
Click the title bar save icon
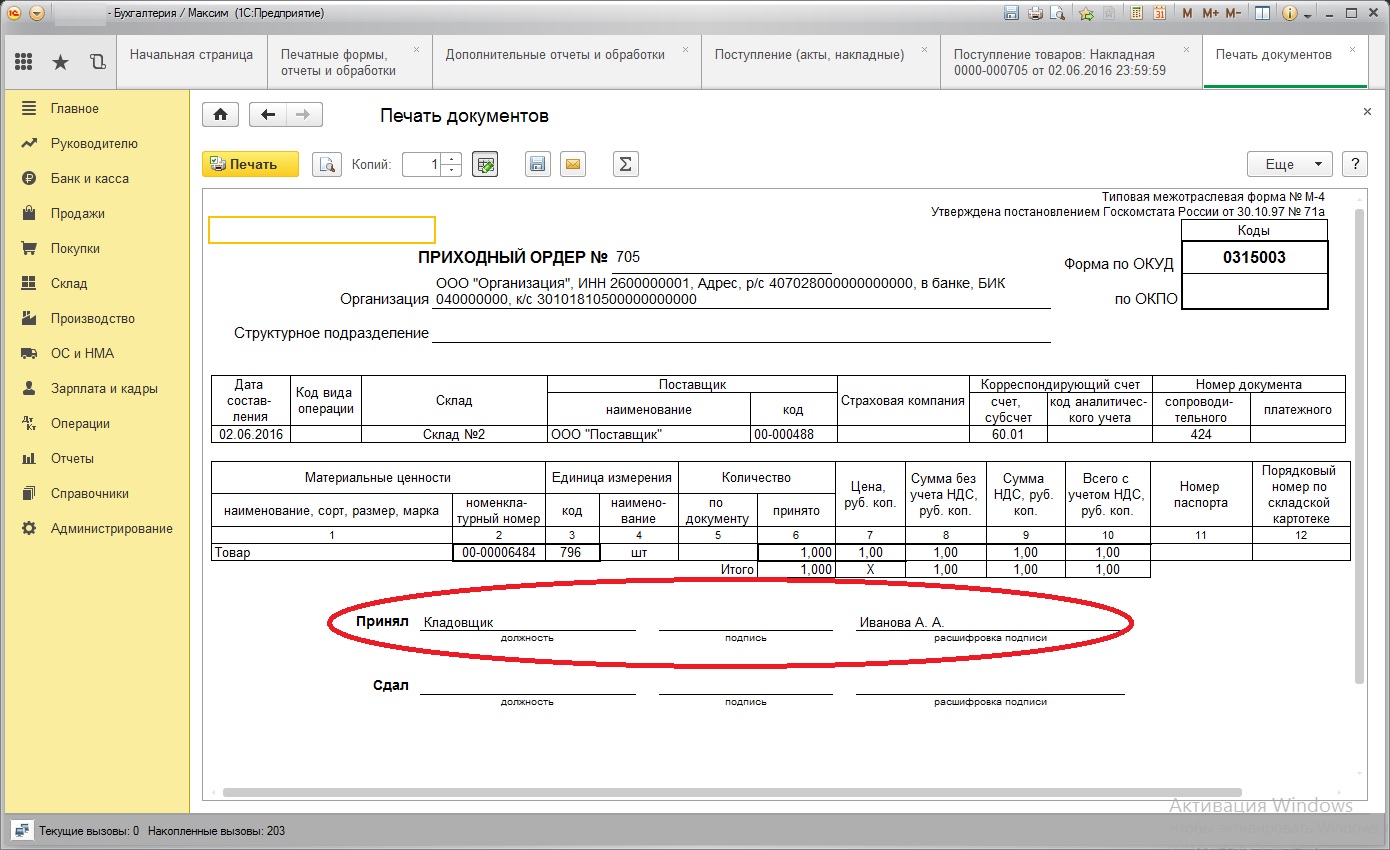tap(1011, 13)
